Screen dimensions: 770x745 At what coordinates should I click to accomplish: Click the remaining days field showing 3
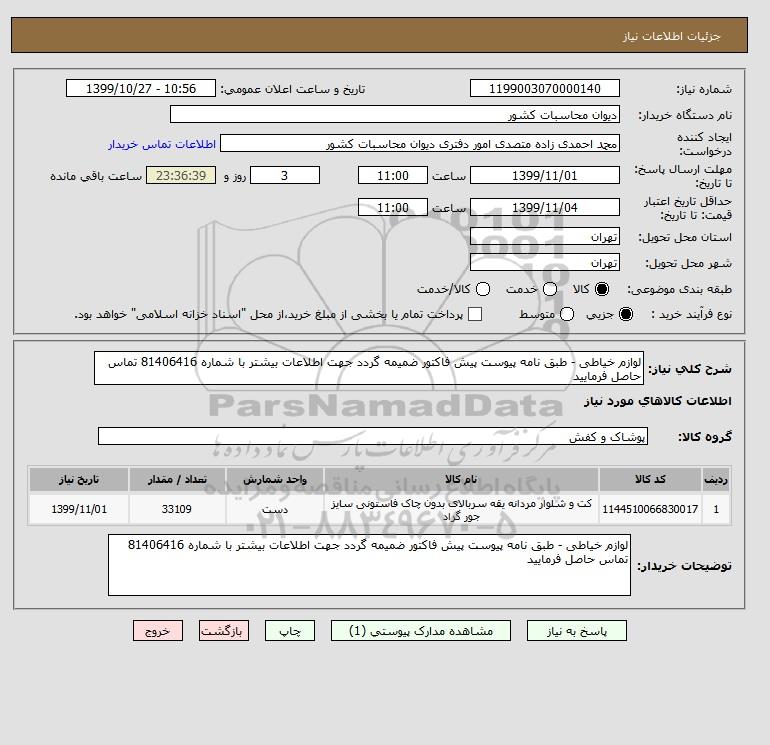pos(285,175)
